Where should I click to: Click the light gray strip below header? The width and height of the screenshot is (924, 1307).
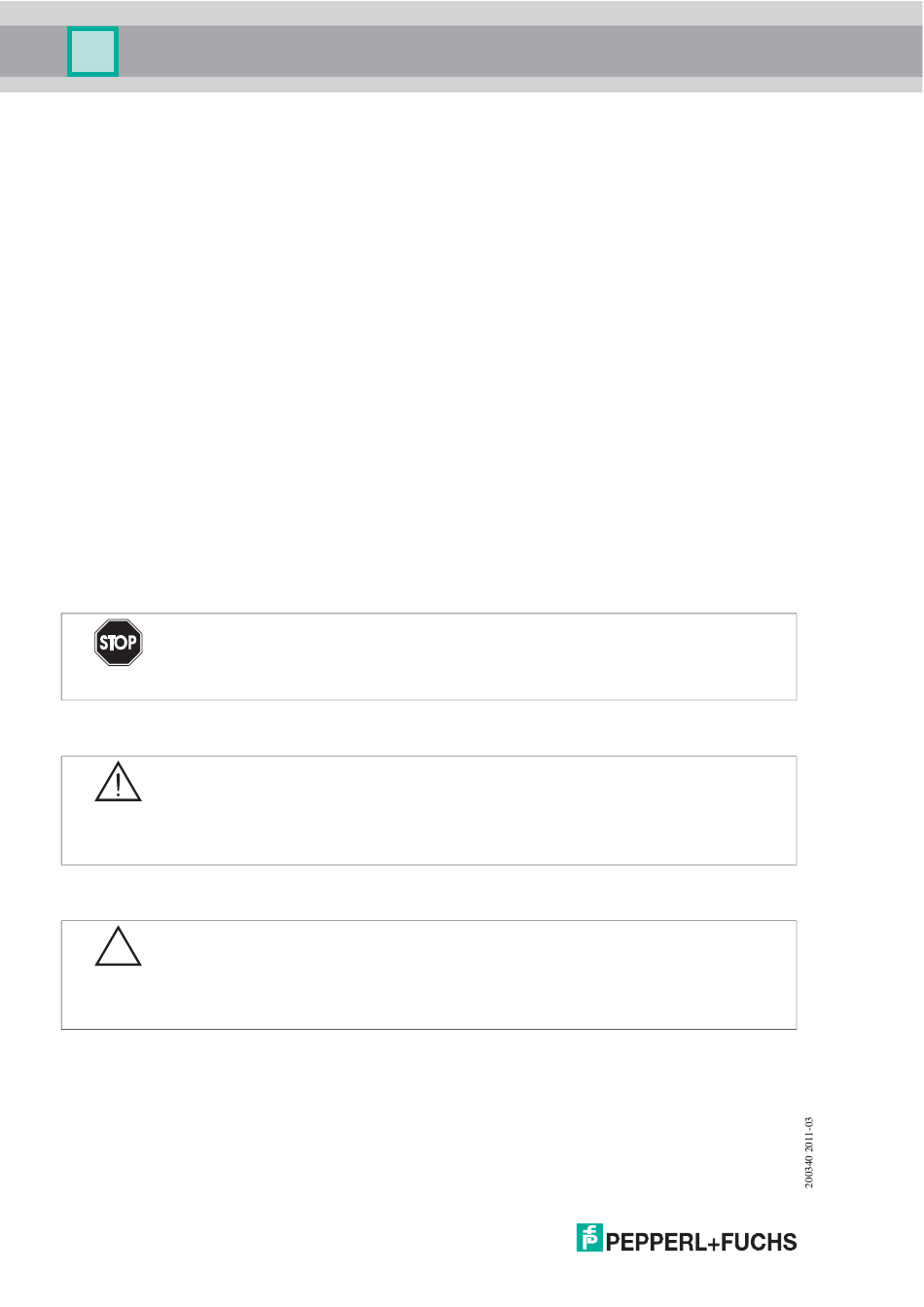tap(462, 85)
